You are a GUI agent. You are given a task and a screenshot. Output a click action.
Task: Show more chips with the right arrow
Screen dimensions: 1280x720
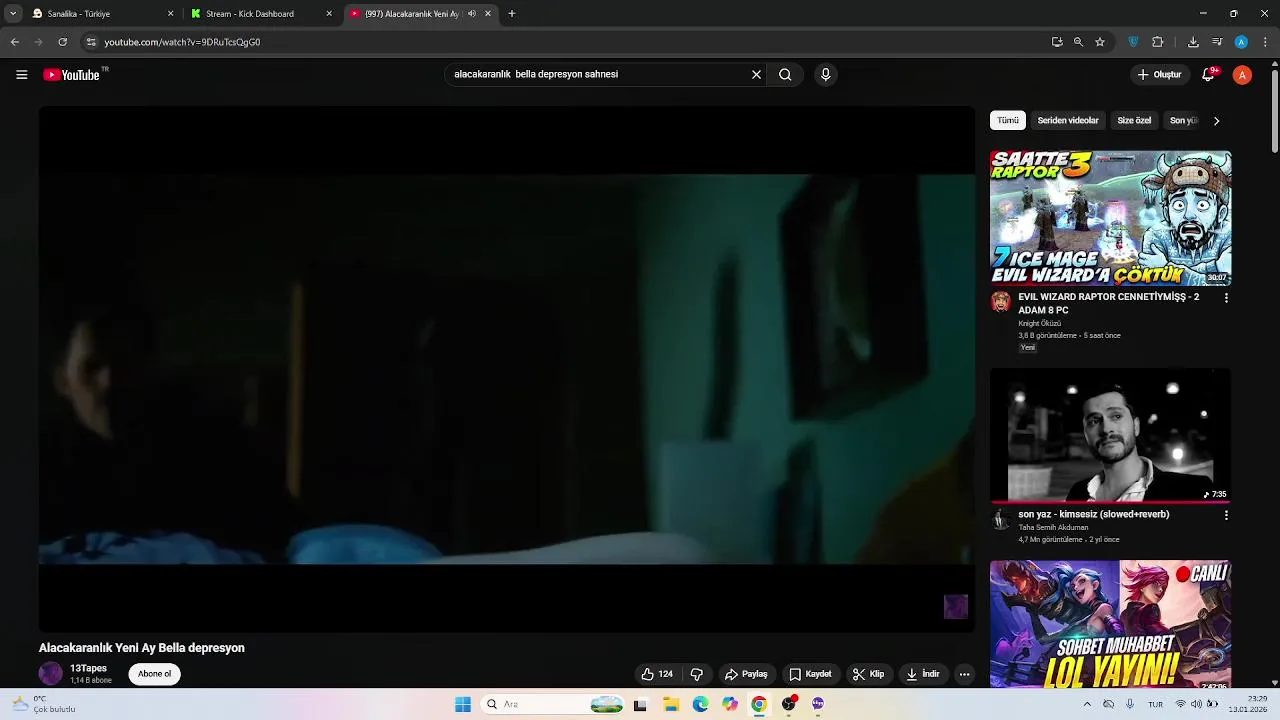[1216, 121]
